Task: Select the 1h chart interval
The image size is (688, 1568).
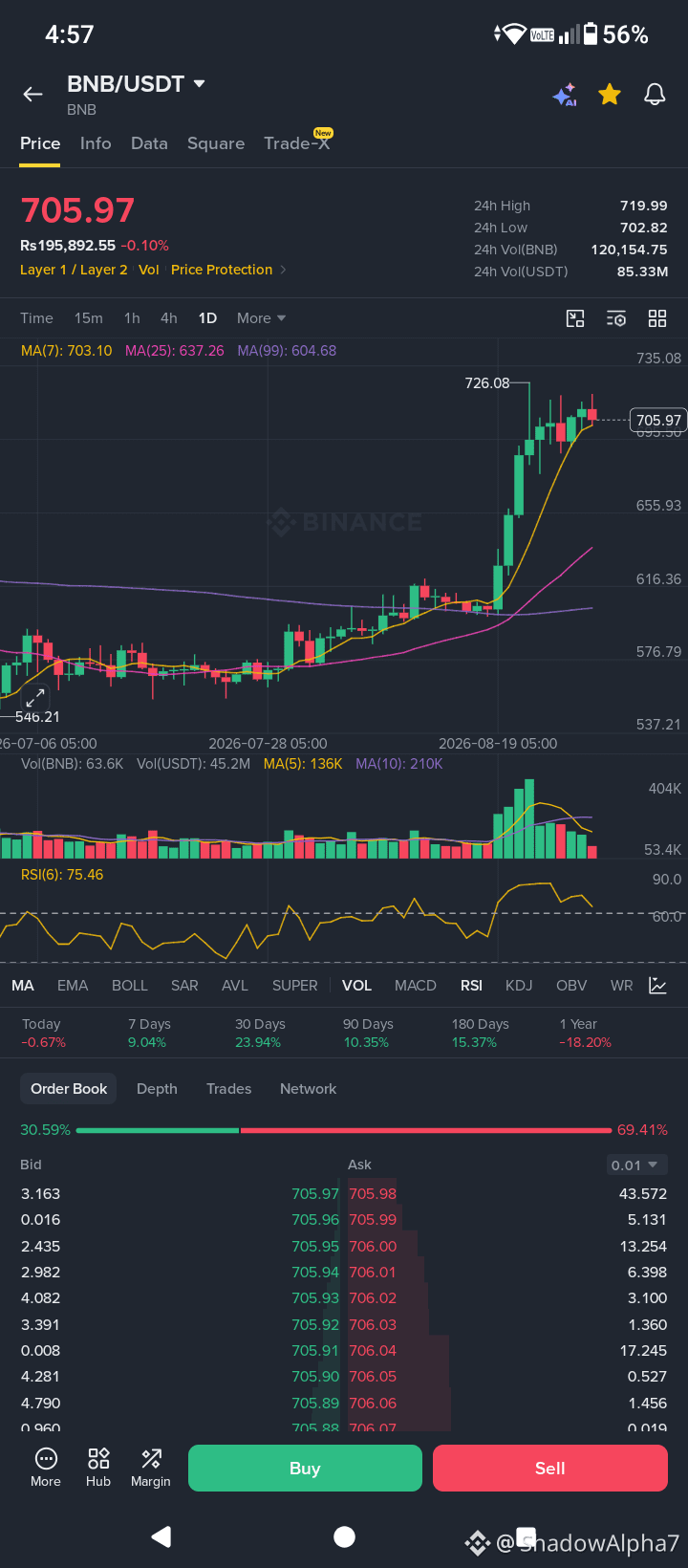Action: [132, 318]
